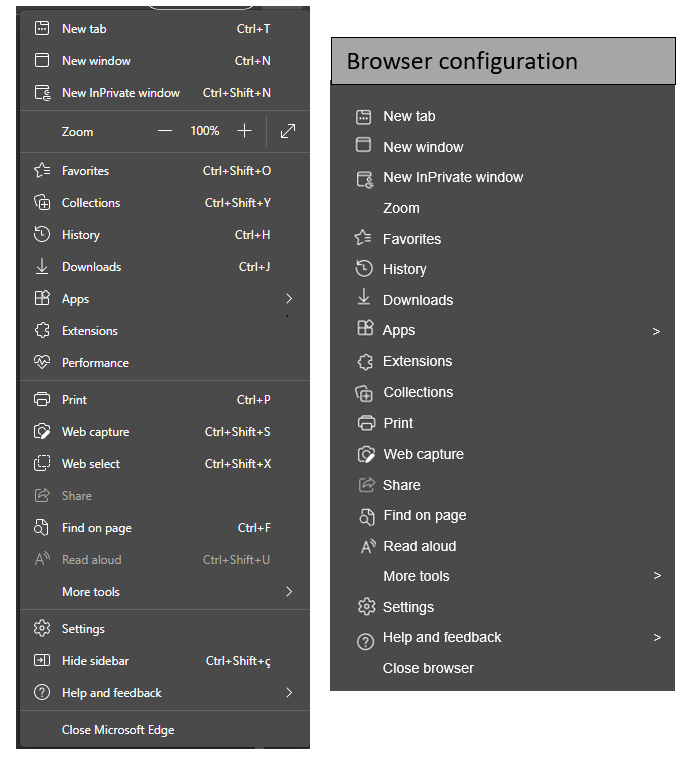The image size is (691, 776).
Task: Click Ctrl+Shift+O shortcut text beside Favorites
Action: pos(237,171)
